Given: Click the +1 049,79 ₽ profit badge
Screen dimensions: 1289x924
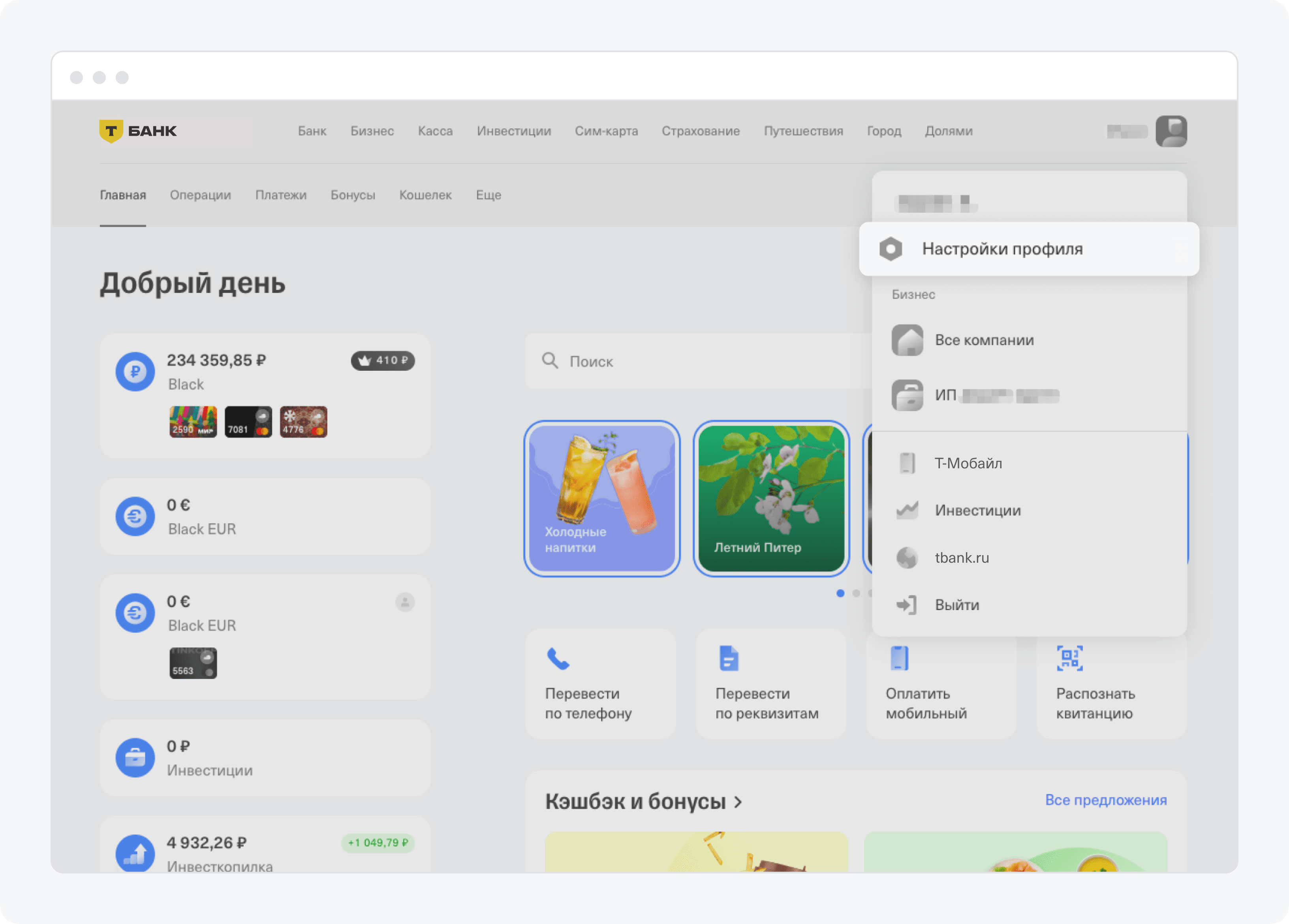Looking at the screenshot, I should [x=378, y=843].
